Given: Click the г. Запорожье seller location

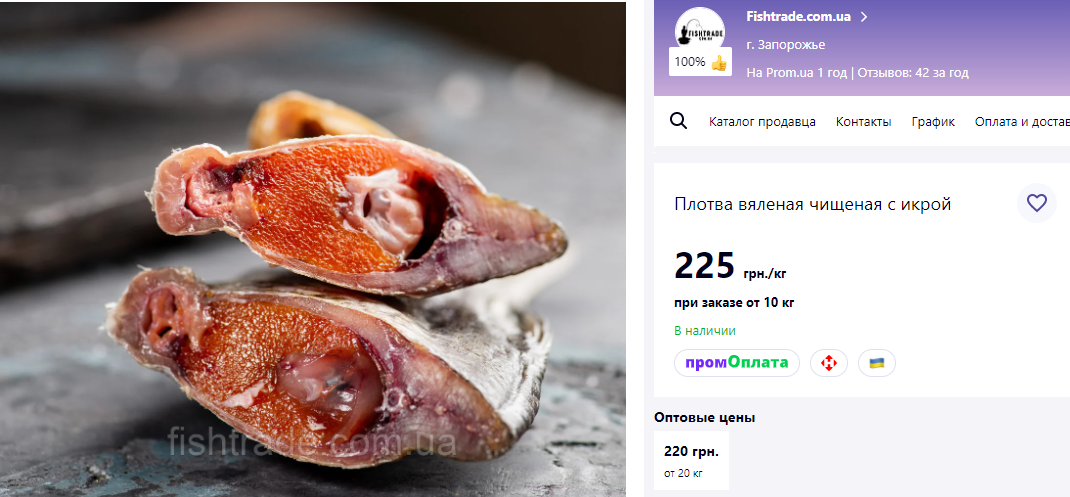Looking at the screenshot, I should 785,44.
